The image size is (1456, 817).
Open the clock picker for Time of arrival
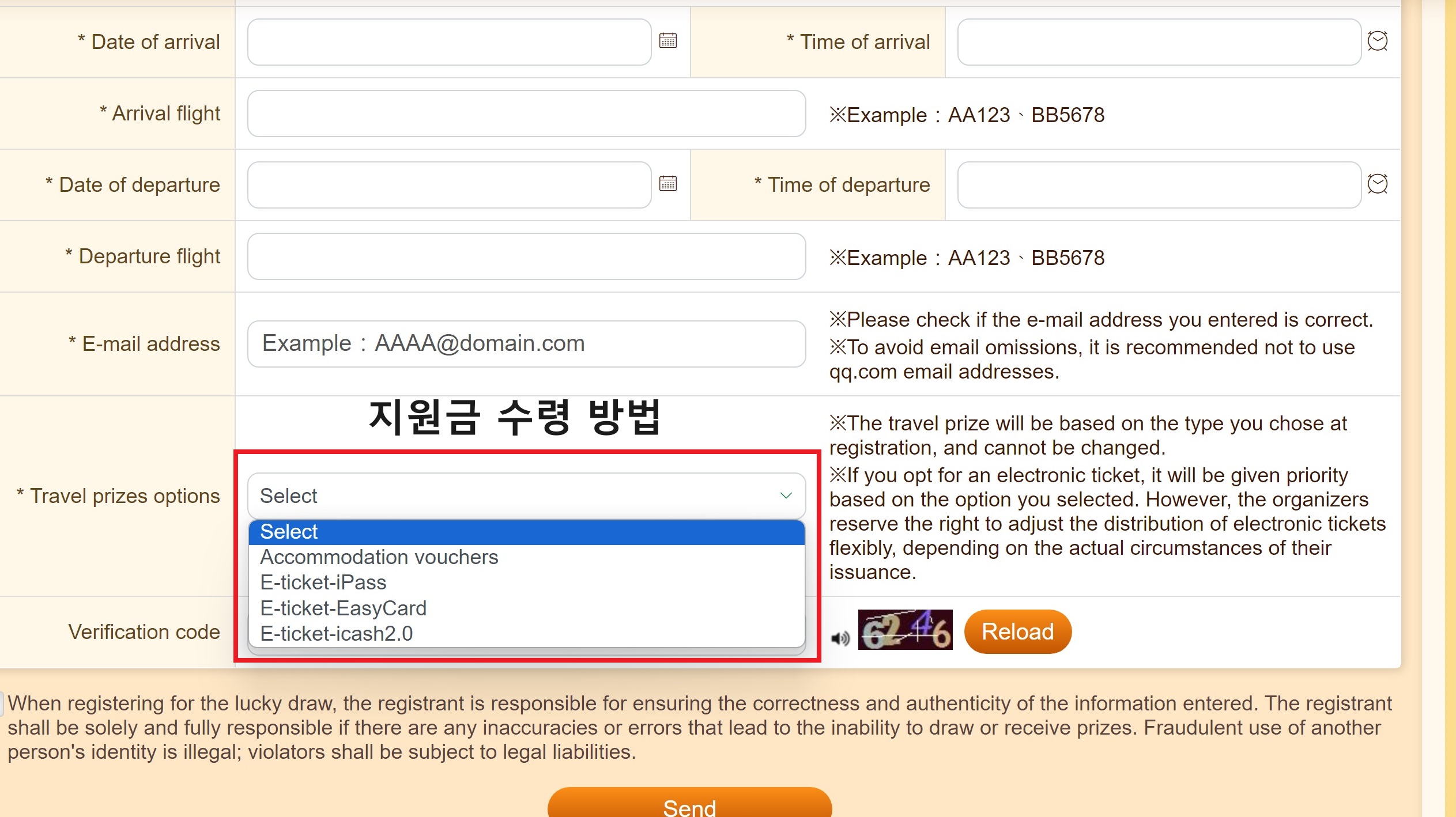(x=1379, y=41)
